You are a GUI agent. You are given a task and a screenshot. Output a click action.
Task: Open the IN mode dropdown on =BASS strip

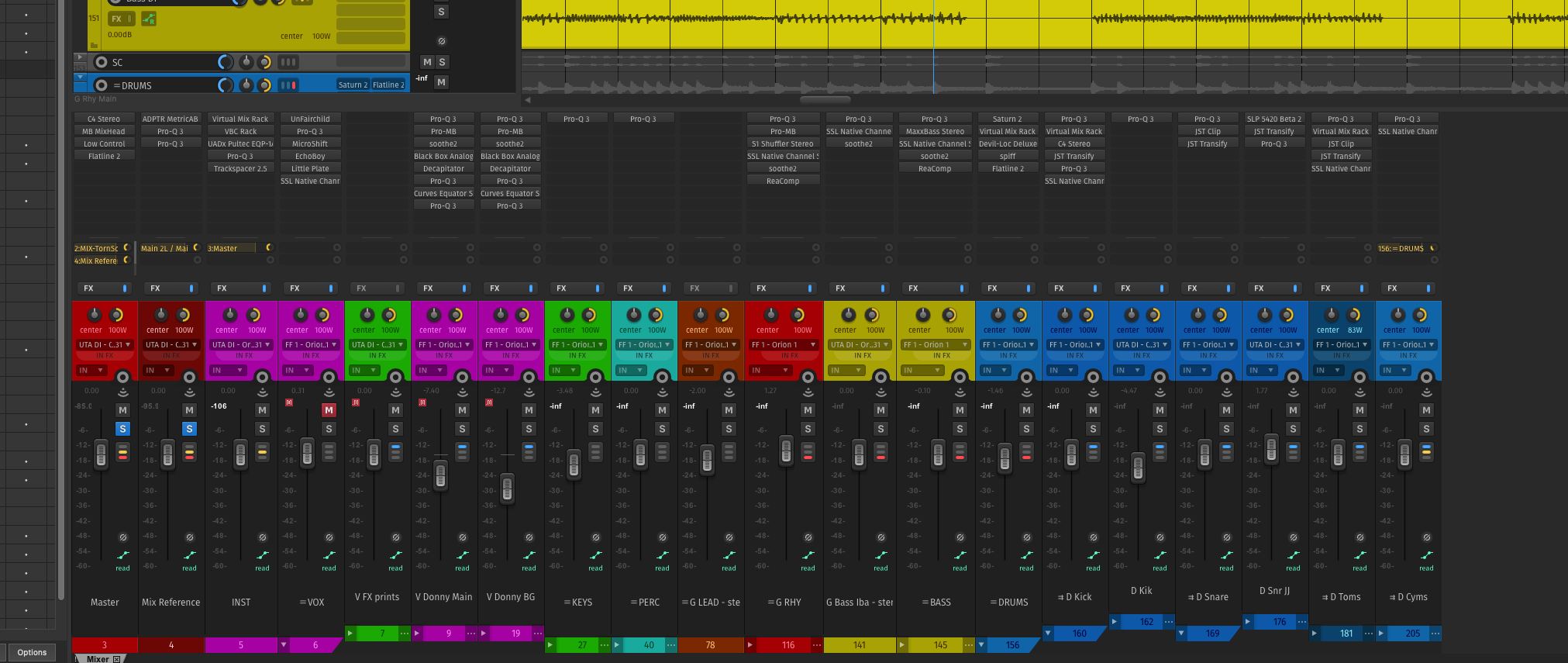pos(920,371)
